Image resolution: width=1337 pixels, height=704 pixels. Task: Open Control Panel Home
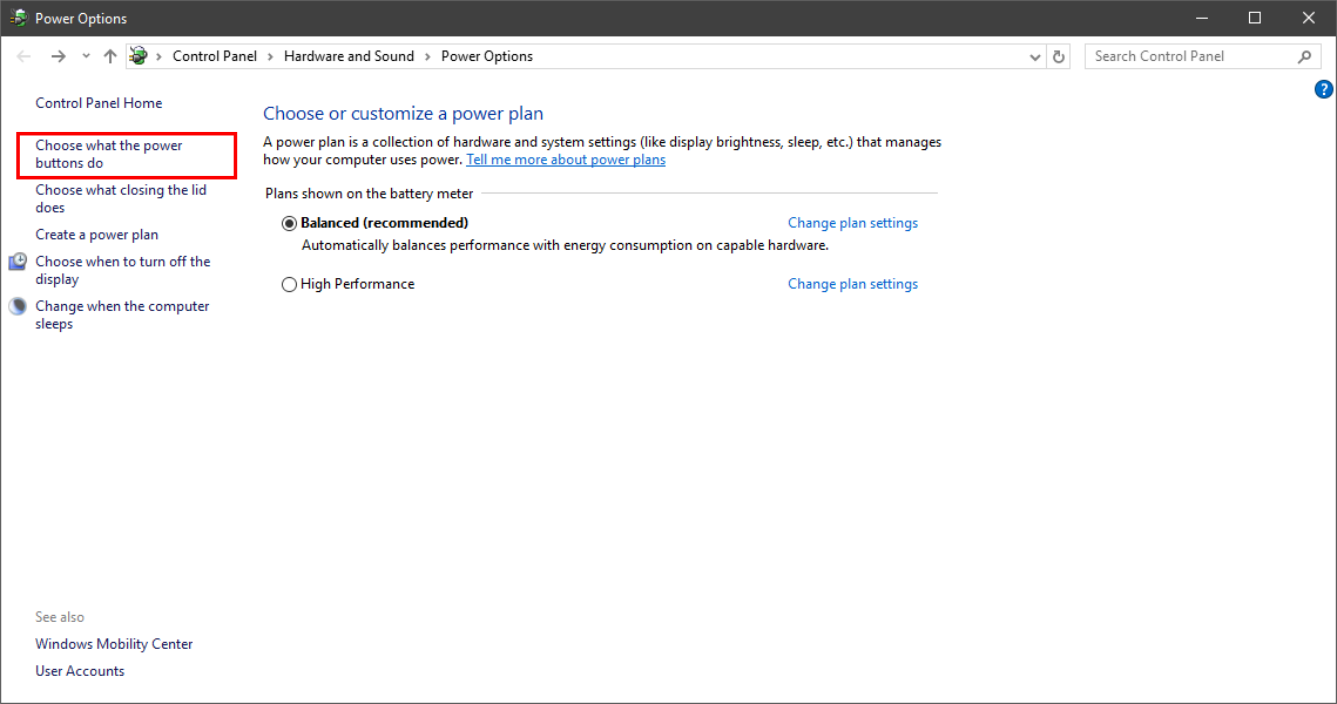coord(99,103)
